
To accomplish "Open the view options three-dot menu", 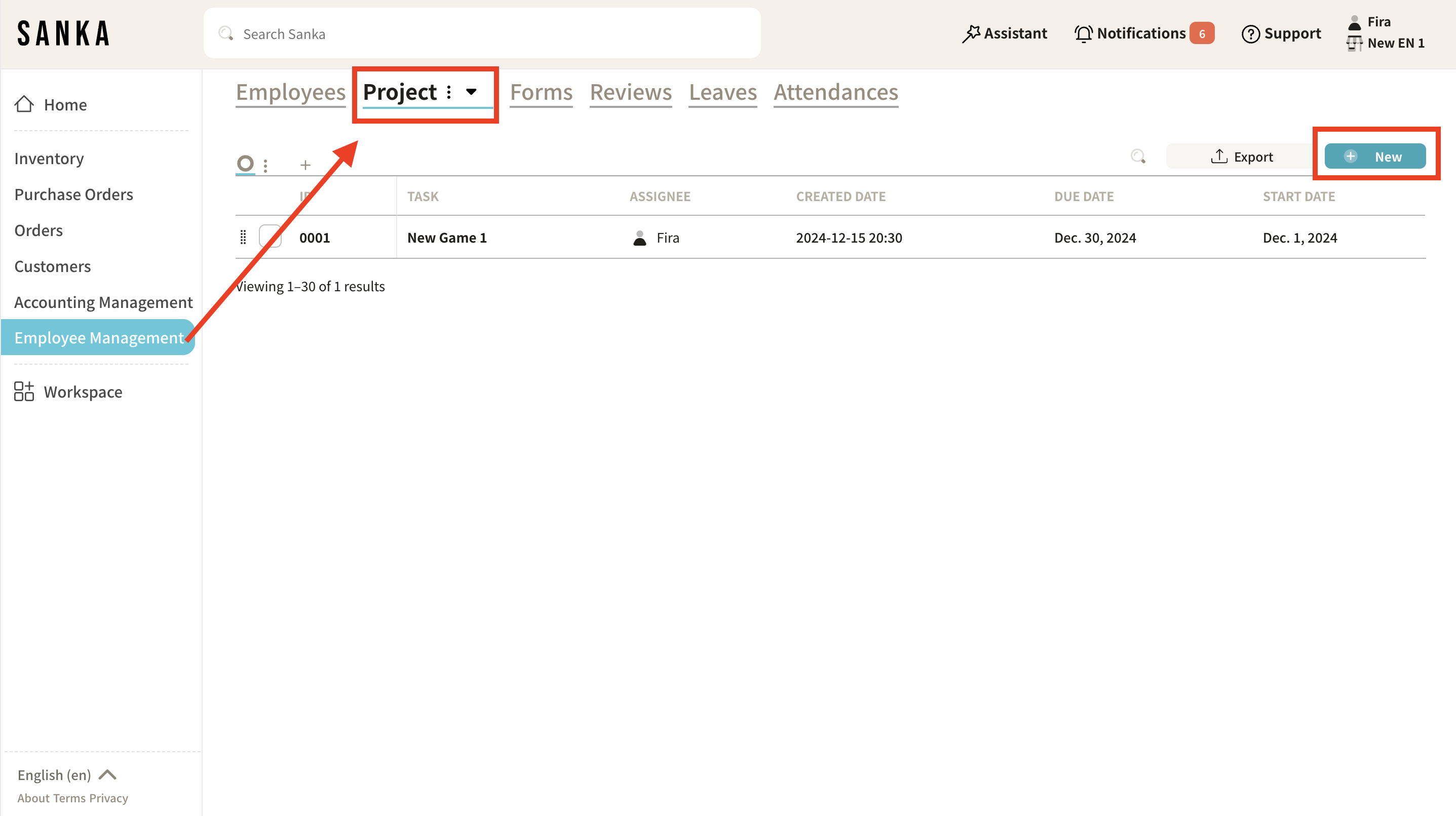I will point(265,166).
